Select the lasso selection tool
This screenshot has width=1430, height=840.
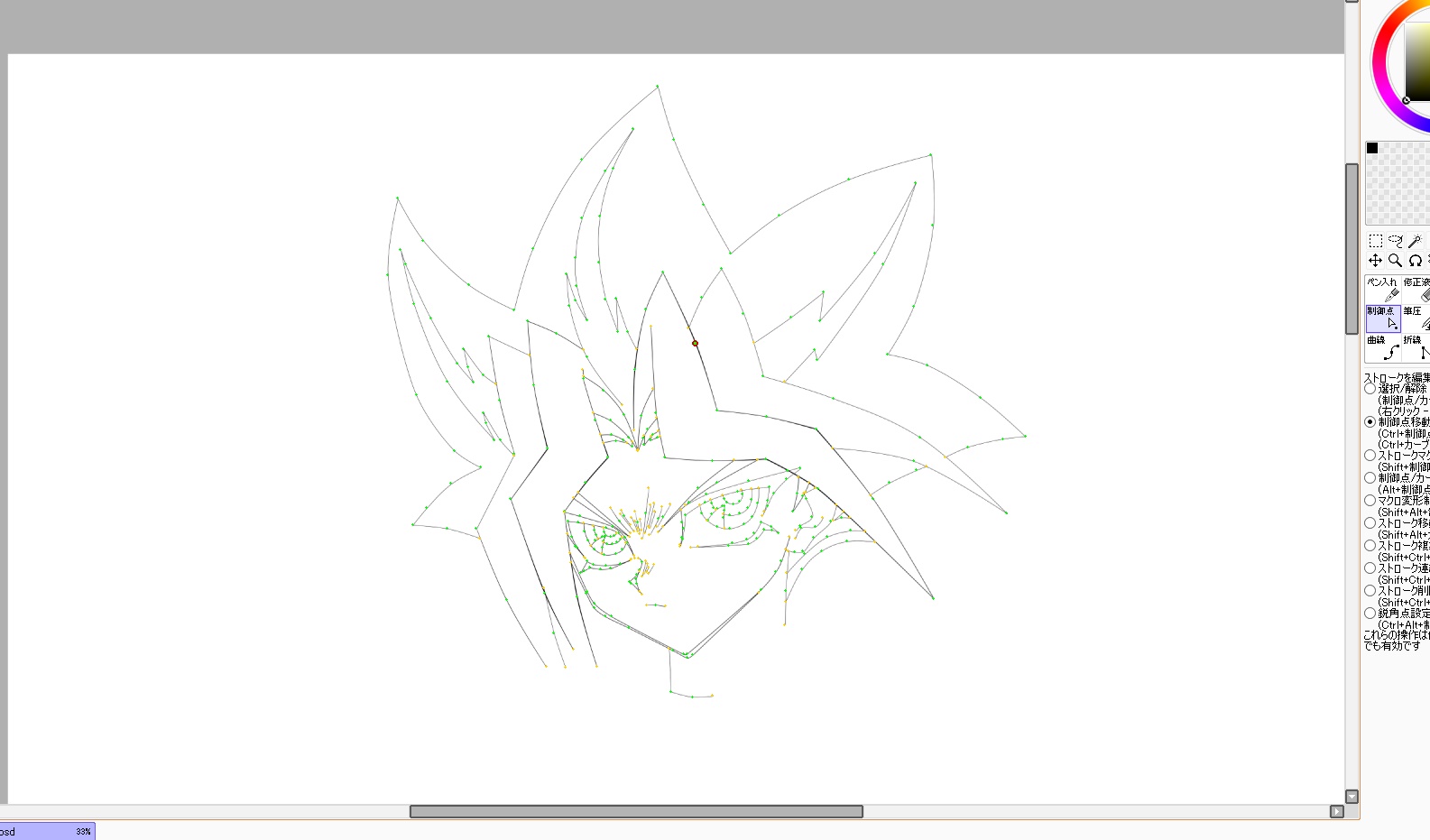pos(1395,241)
